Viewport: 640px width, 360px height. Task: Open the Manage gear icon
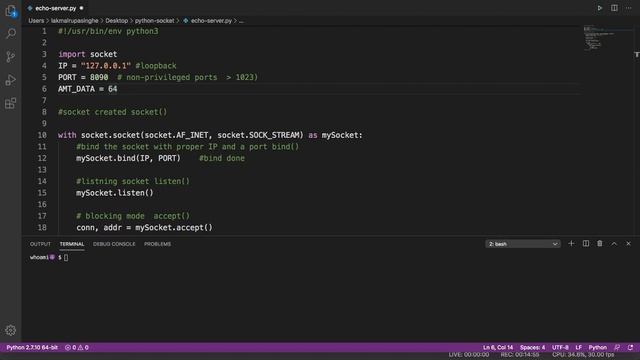coord(11,330)
